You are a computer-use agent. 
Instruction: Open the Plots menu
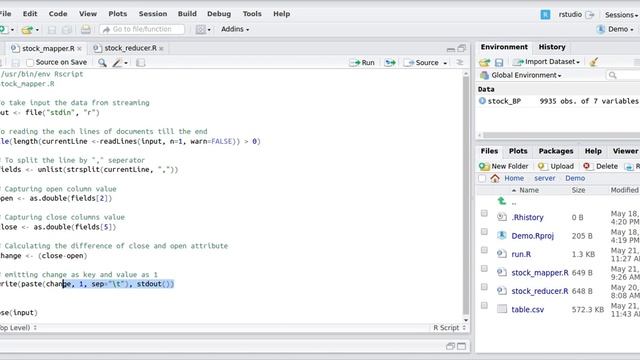pyautogui.click(x=118, y=14)
